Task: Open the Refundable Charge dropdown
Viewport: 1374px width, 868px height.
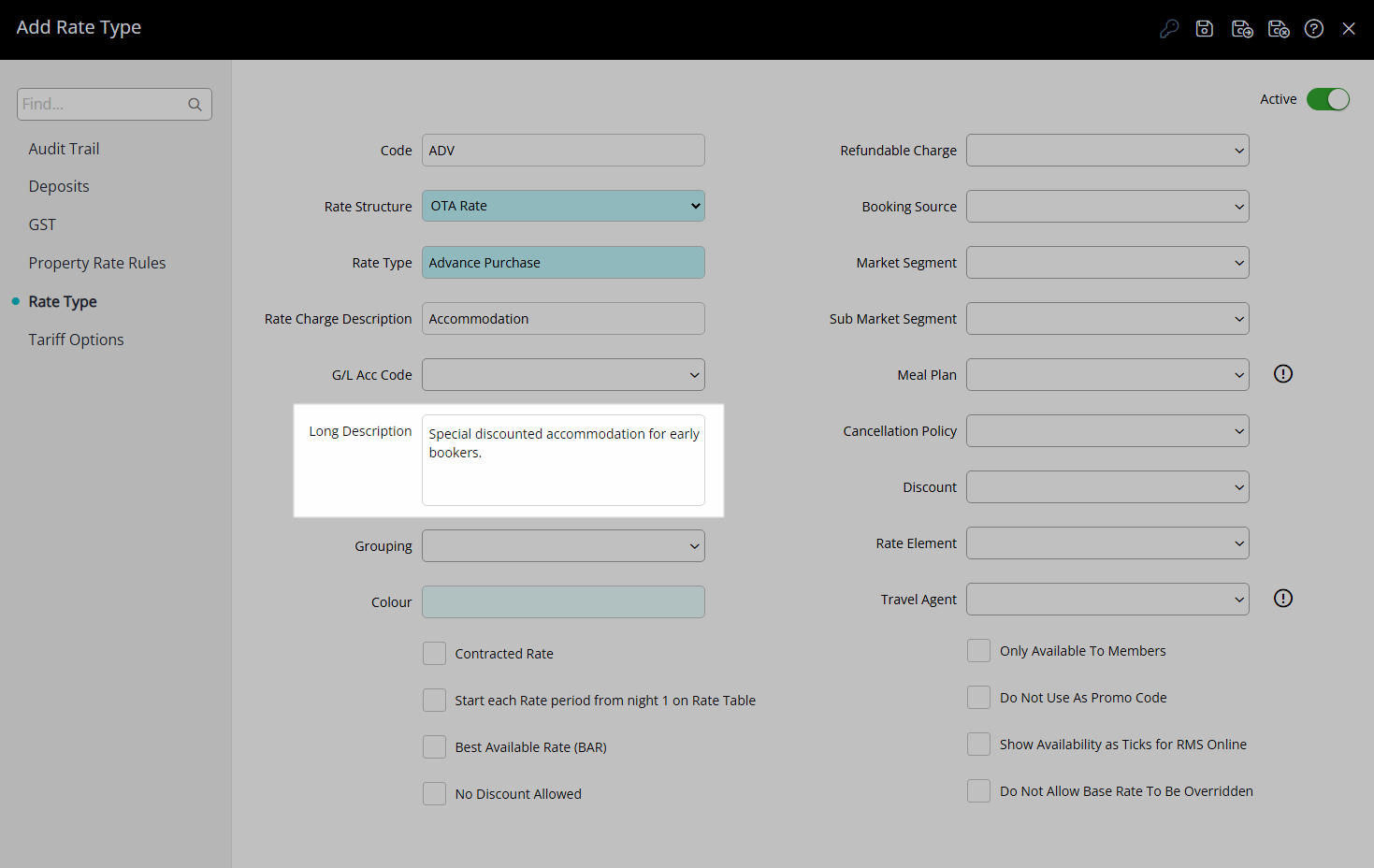Action: [1107, 151]
